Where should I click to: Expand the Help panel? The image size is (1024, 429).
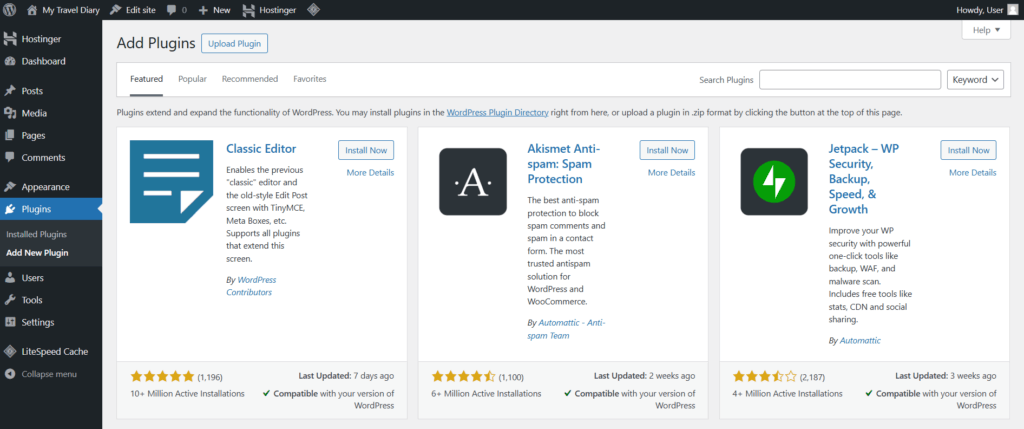[x=985, y=31]
